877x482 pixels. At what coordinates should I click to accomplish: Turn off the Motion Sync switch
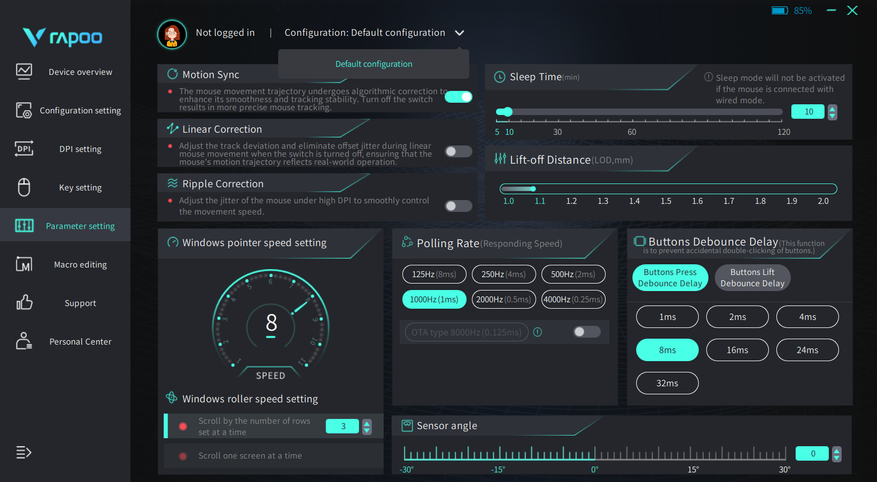click(458, 97)
